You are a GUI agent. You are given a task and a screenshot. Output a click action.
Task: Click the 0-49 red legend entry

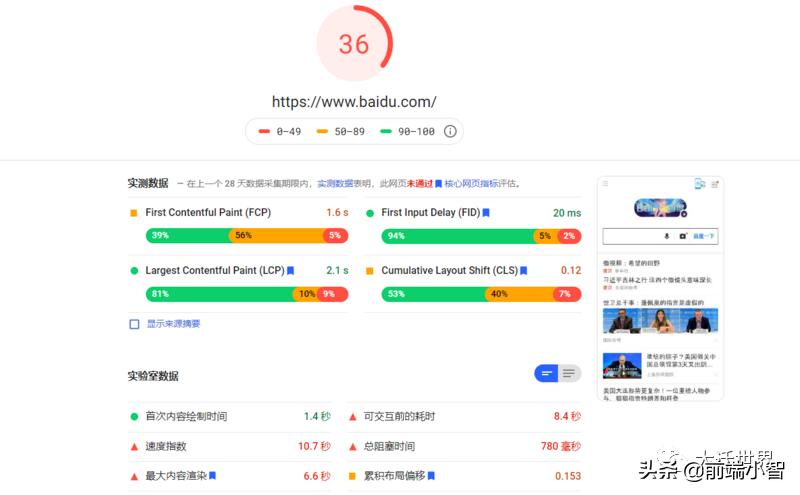pos(280,132)
